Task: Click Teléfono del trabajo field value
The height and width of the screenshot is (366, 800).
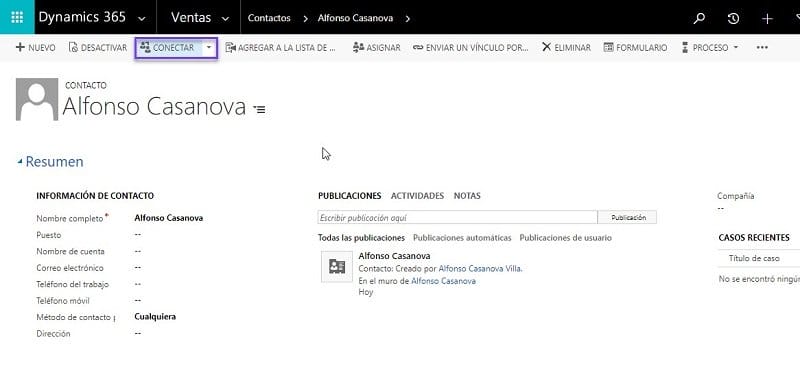Action: point(138,283)
